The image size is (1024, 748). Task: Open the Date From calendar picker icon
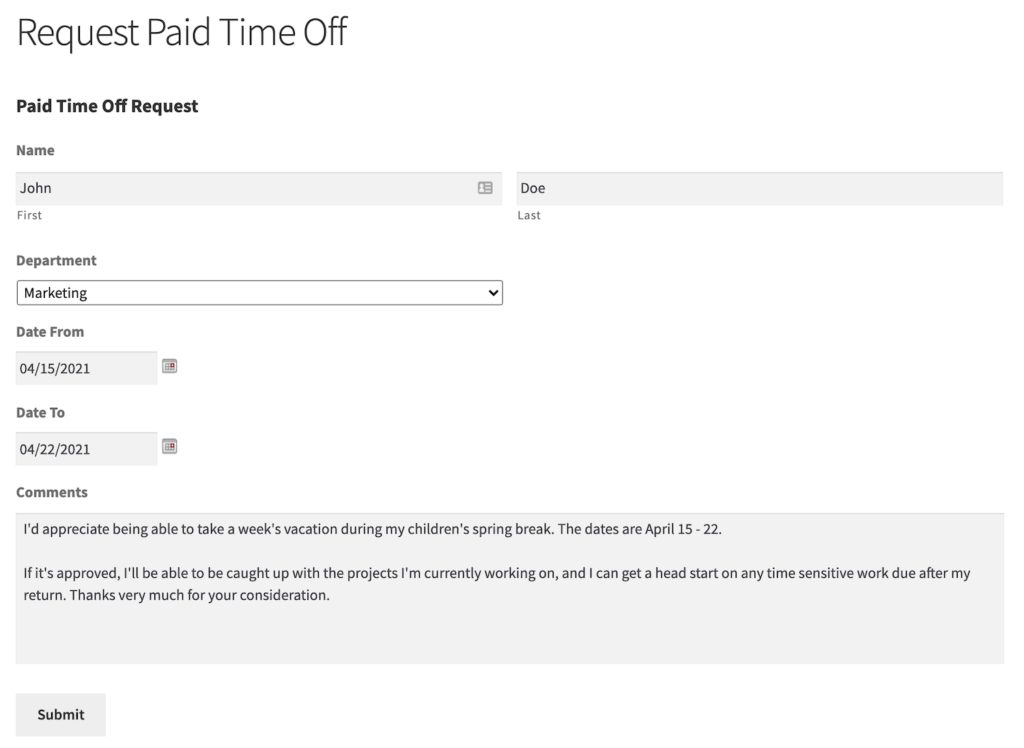(x=170, y=367)
